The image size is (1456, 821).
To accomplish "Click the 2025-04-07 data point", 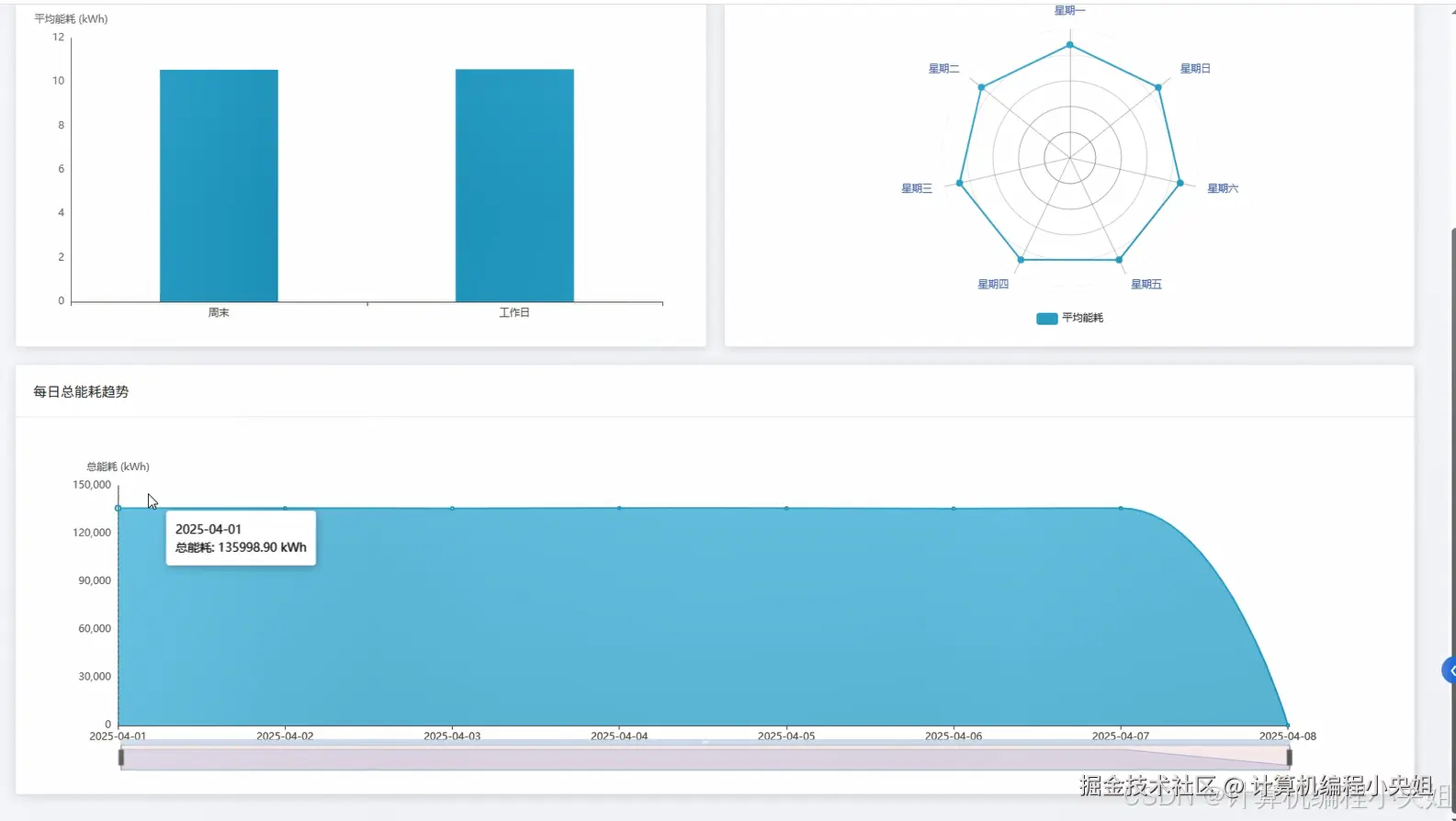I will (1121, 508).
